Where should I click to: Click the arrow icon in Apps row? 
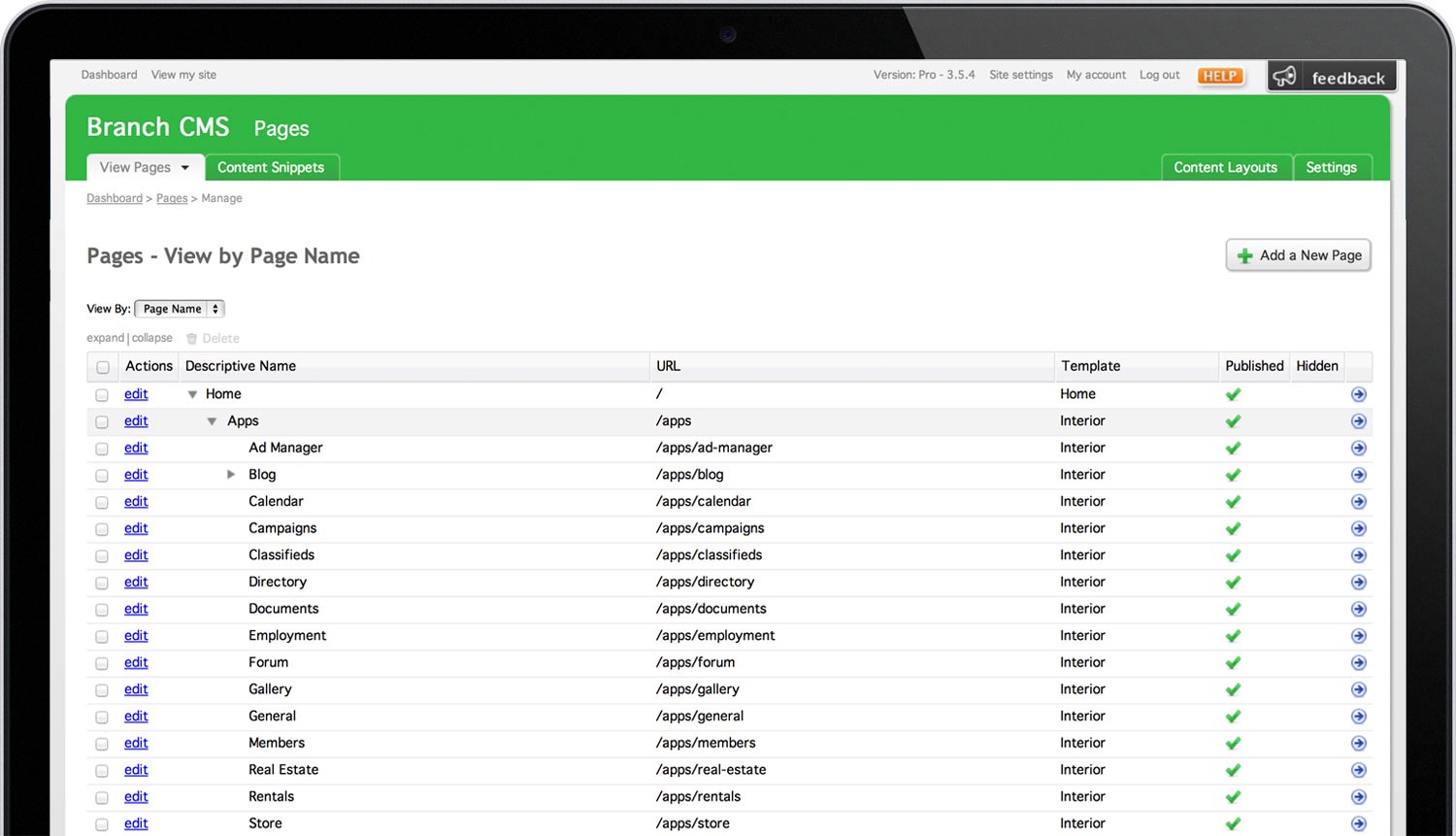1358,421
